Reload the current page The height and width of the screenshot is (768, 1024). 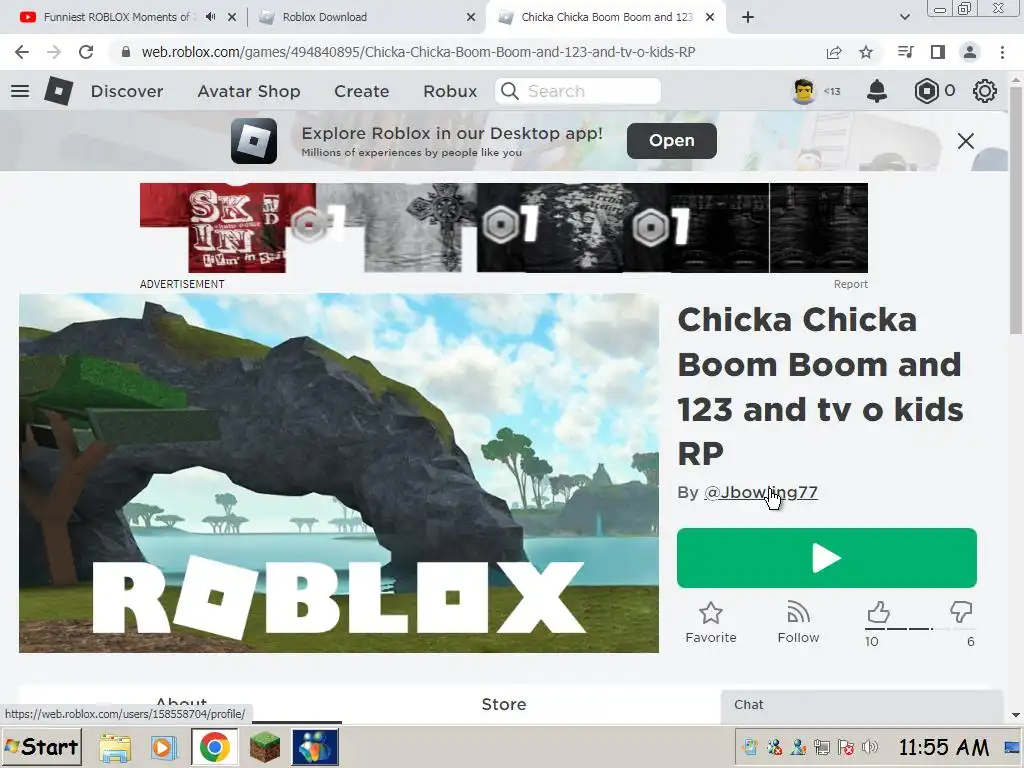click(86, 52)
